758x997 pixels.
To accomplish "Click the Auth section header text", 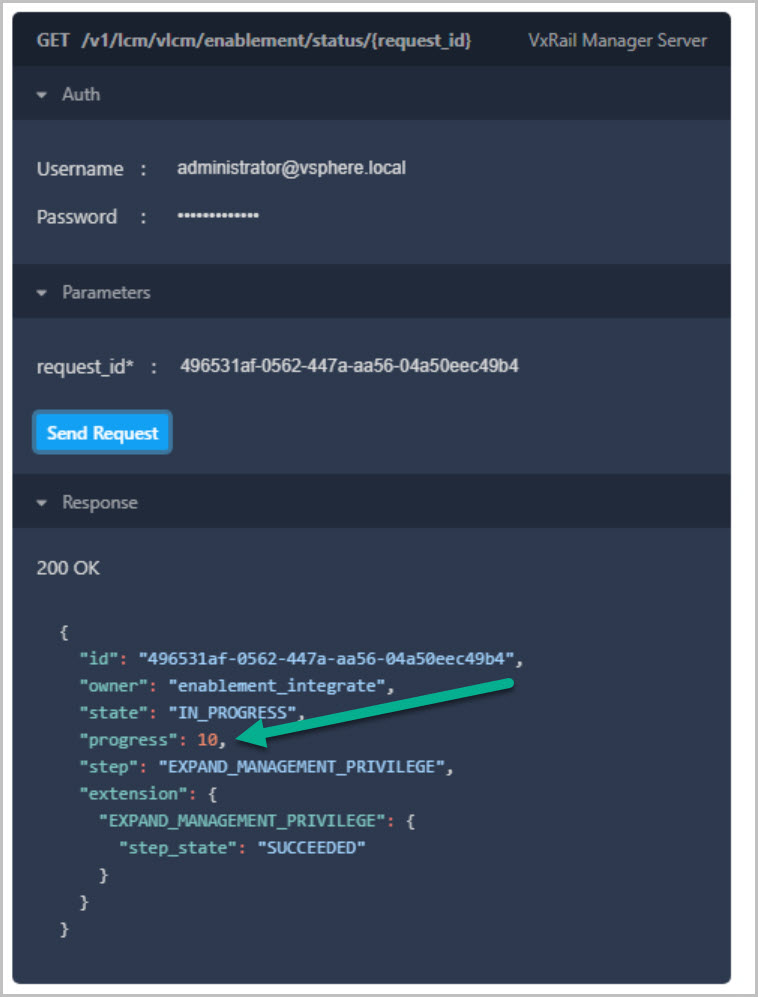I will click(81, 95).
